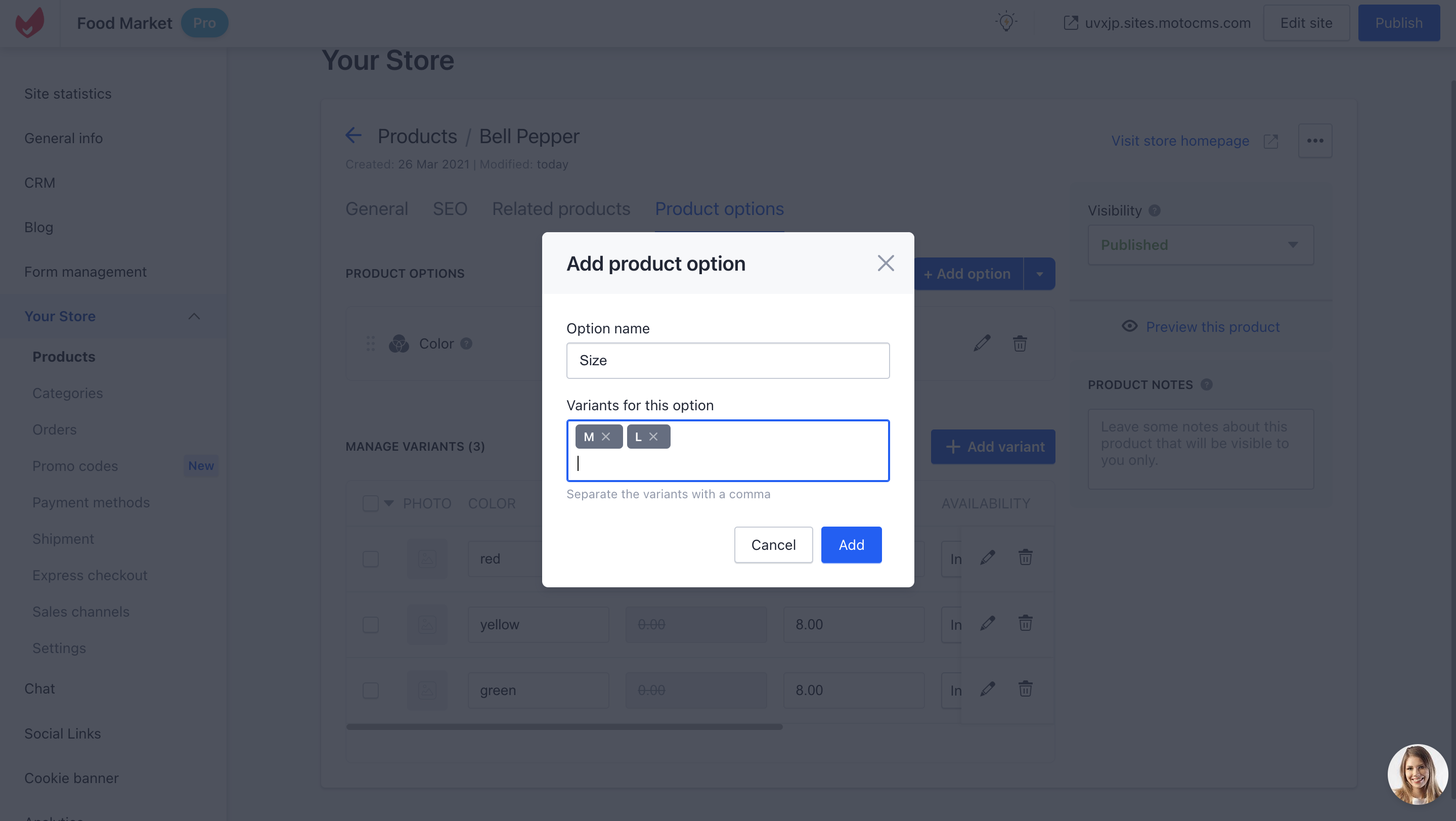
Task: Click green variant 8.00 price field
Action: [854, 690]
